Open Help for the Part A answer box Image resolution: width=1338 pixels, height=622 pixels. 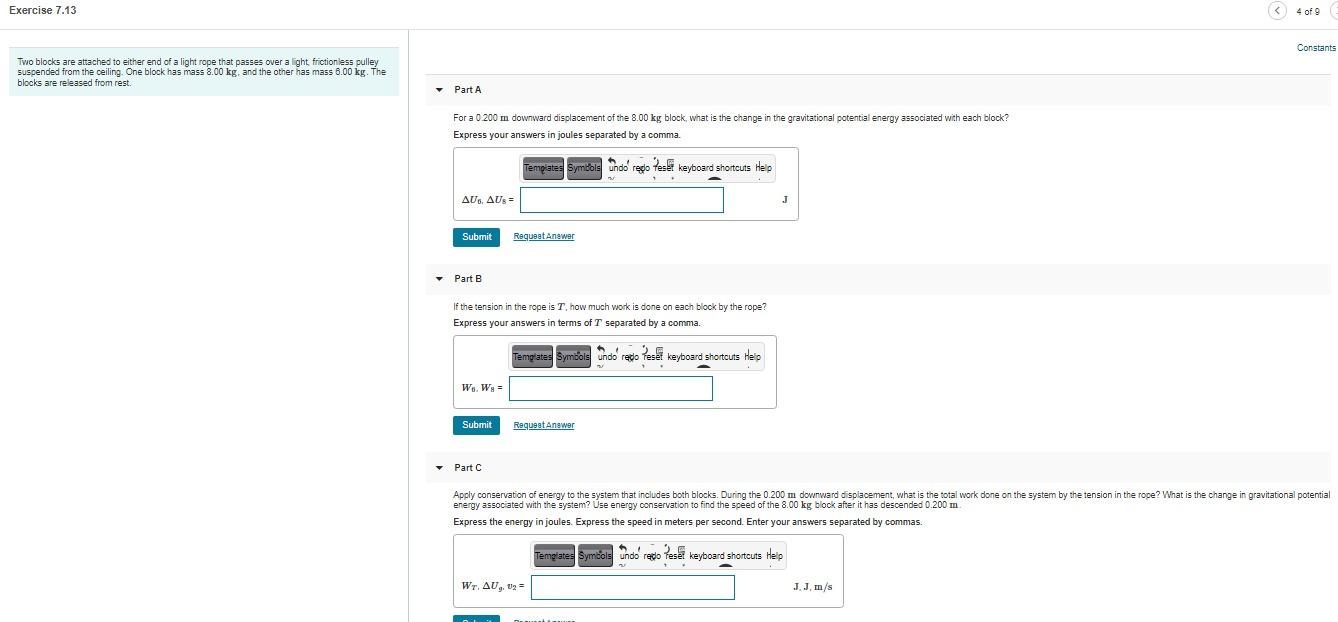click(763, 168)
